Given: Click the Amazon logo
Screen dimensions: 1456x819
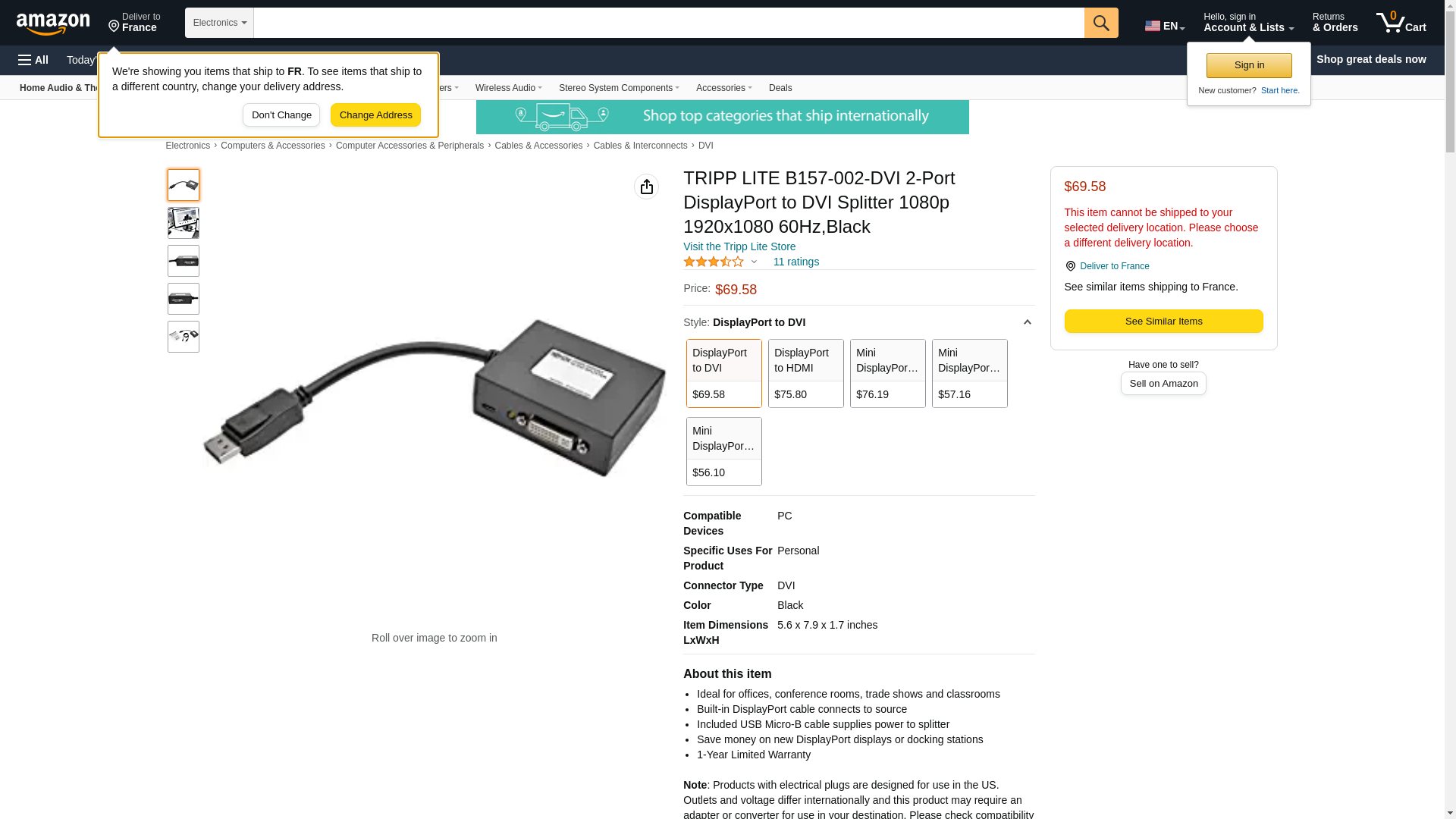Looking at the screenshot, I should coord(53,24).
